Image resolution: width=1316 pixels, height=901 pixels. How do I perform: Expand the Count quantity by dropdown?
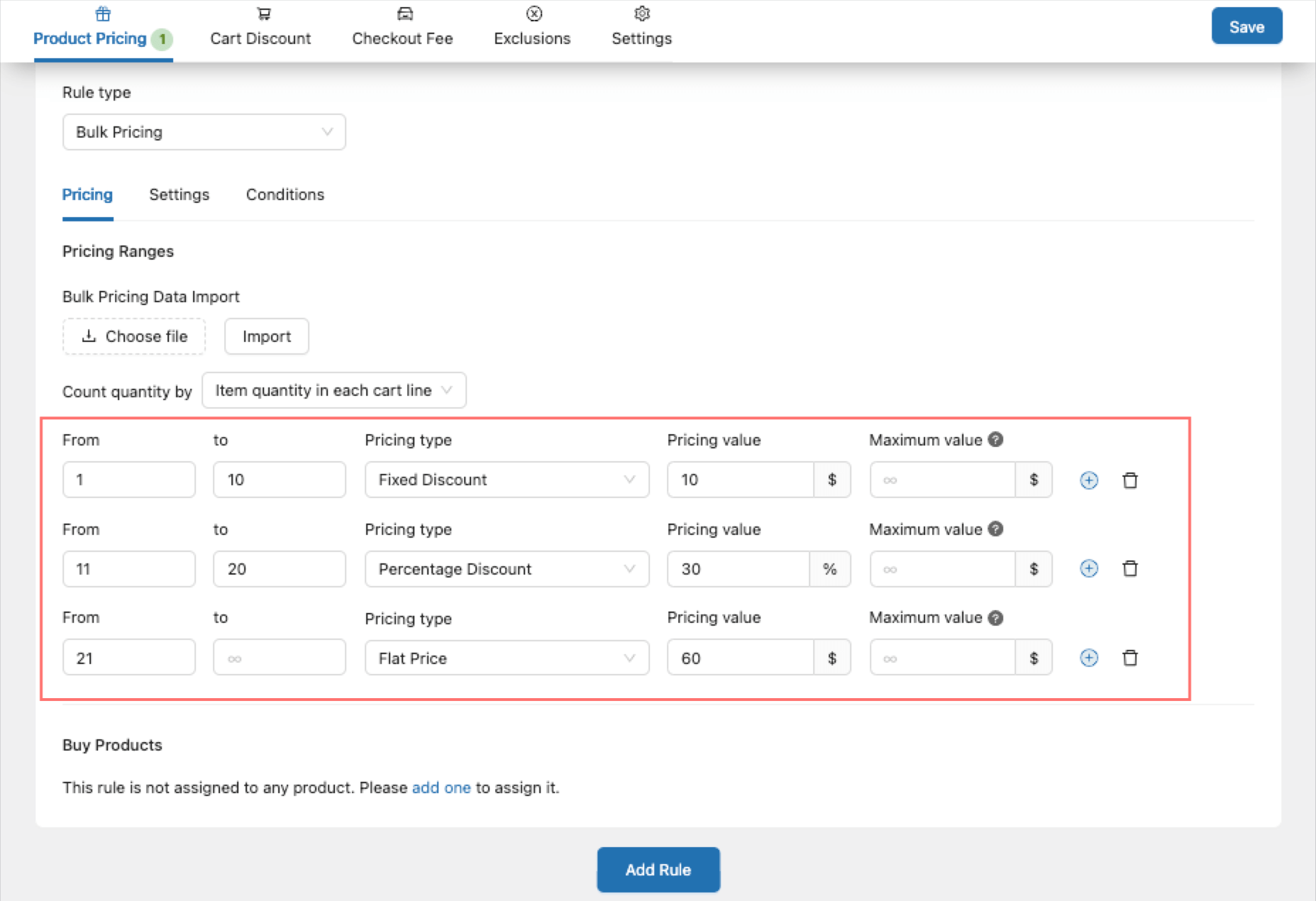(333, 391)
